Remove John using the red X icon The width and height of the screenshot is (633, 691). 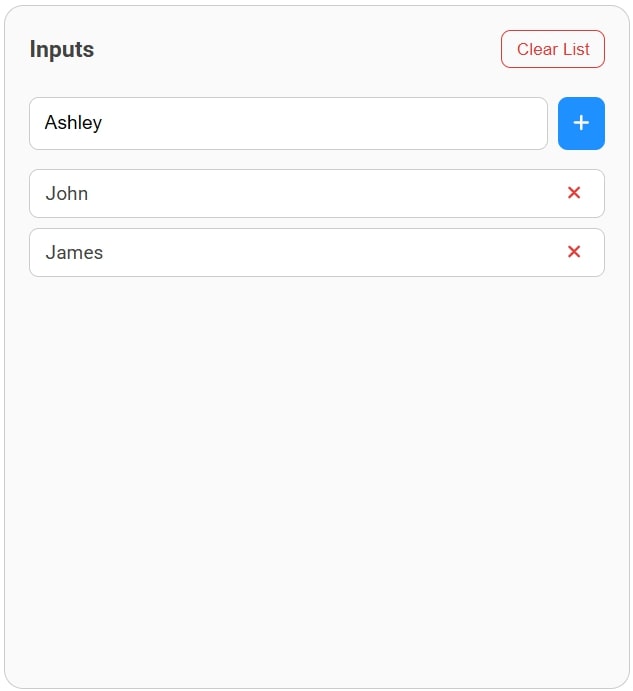[x=574, y=193]
